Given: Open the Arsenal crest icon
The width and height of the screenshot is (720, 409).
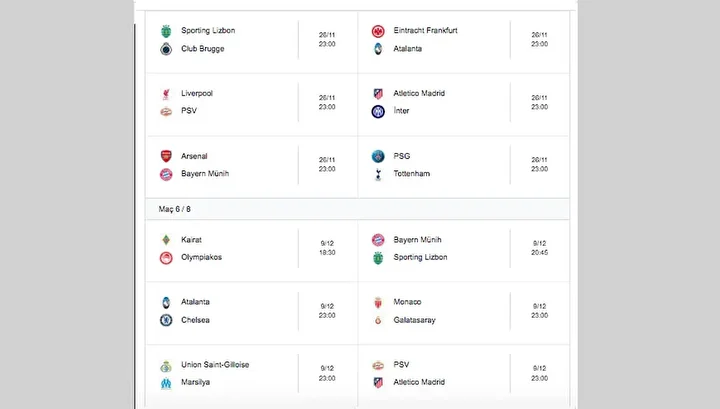Looking at the screenshot, I should [x=166, y=157].
